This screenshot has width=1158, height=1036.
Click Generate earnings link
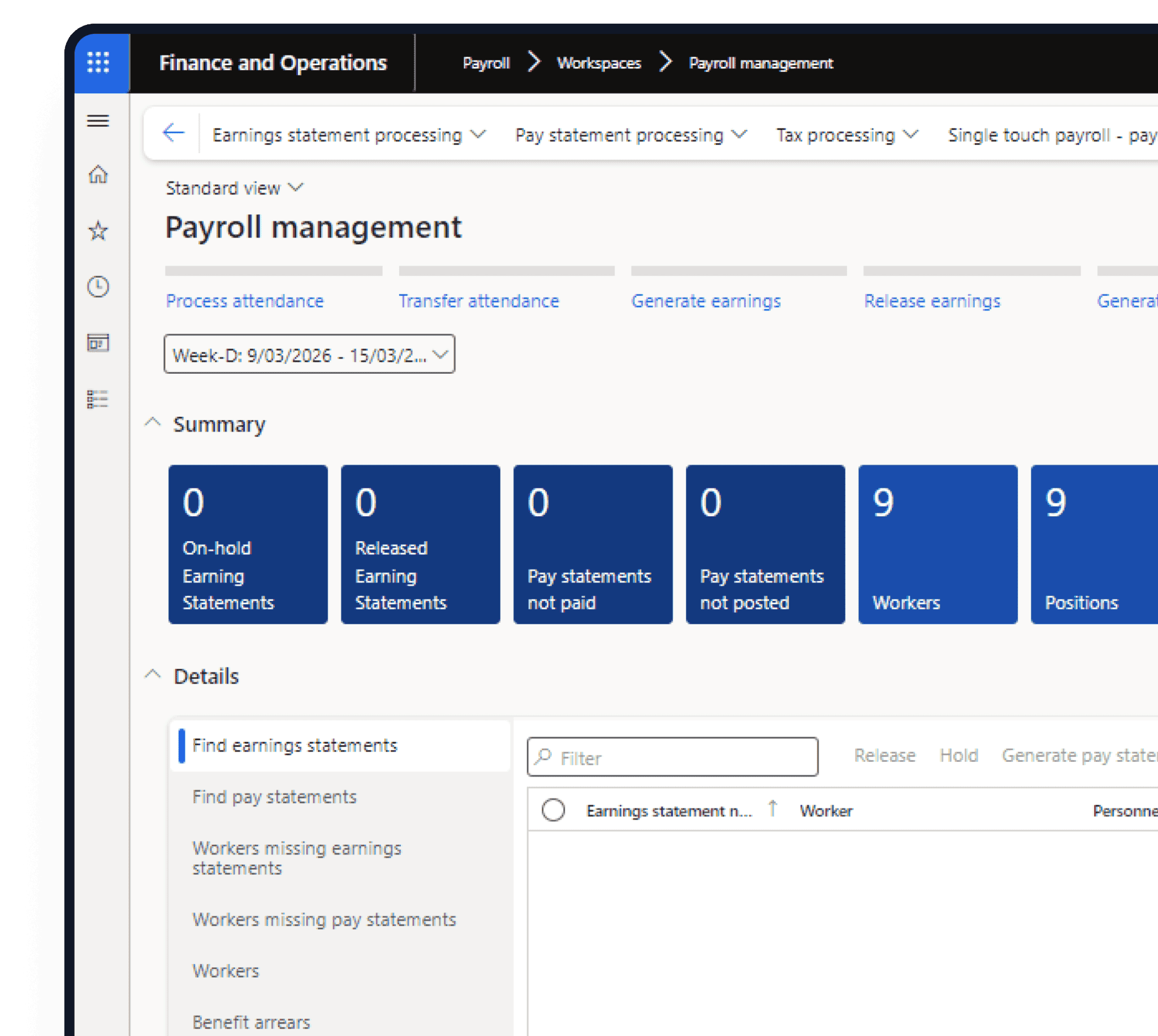pyautogui.click(x=706, y=300)
